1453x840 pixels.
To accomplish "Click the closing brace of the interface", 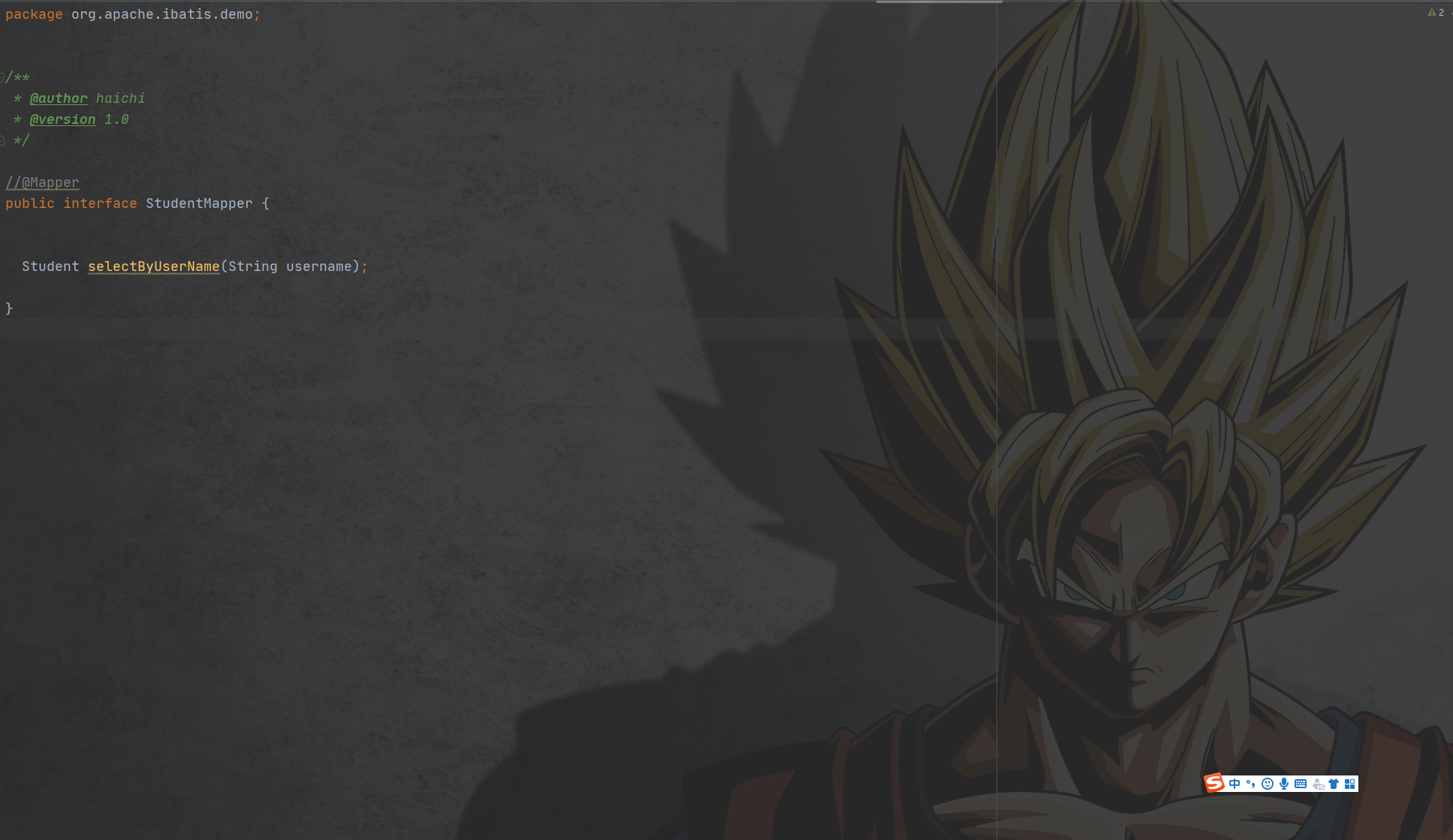I will pos(9,309).
